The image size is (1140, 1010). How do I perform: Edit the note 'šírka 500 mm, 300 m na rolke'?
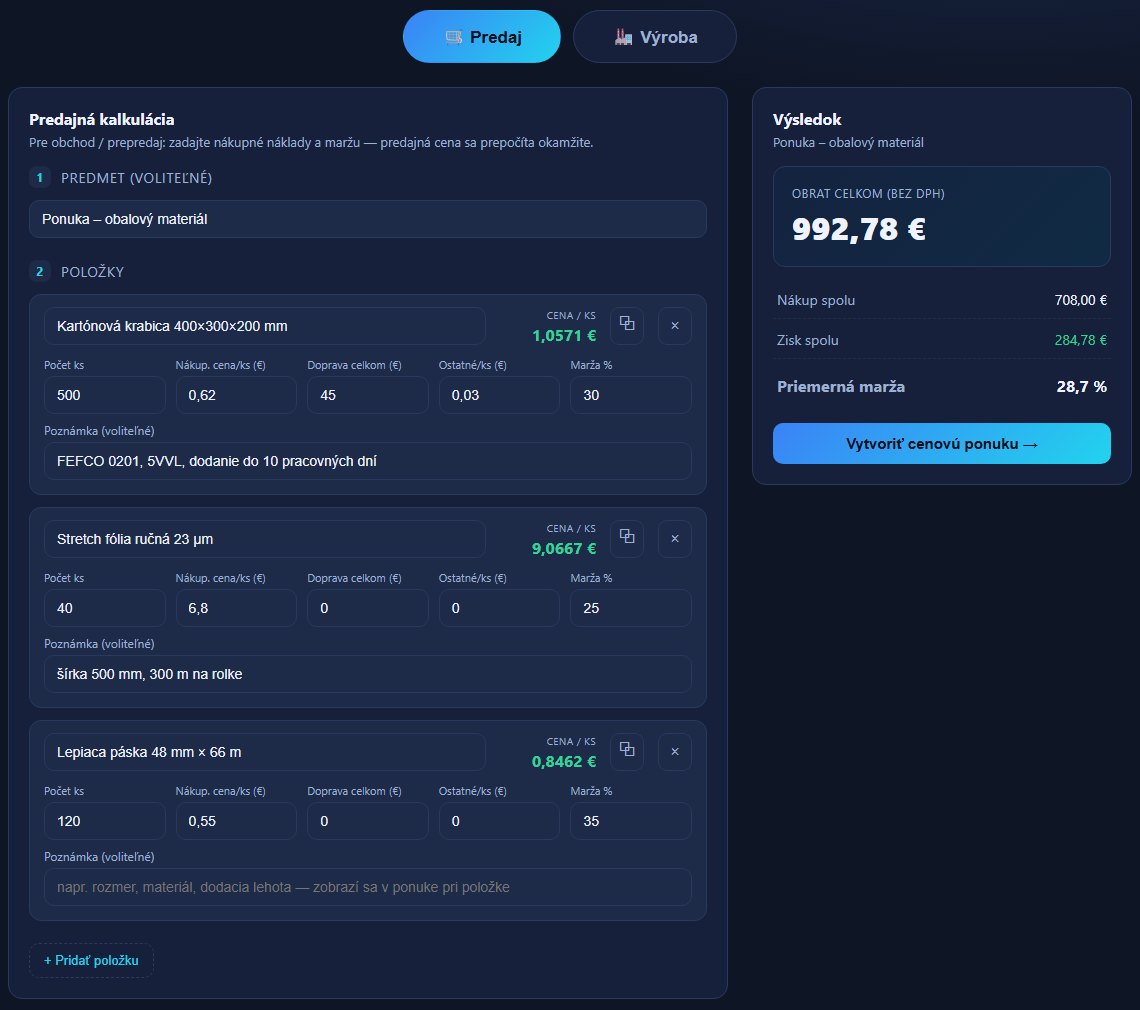(x=368, y=674)
